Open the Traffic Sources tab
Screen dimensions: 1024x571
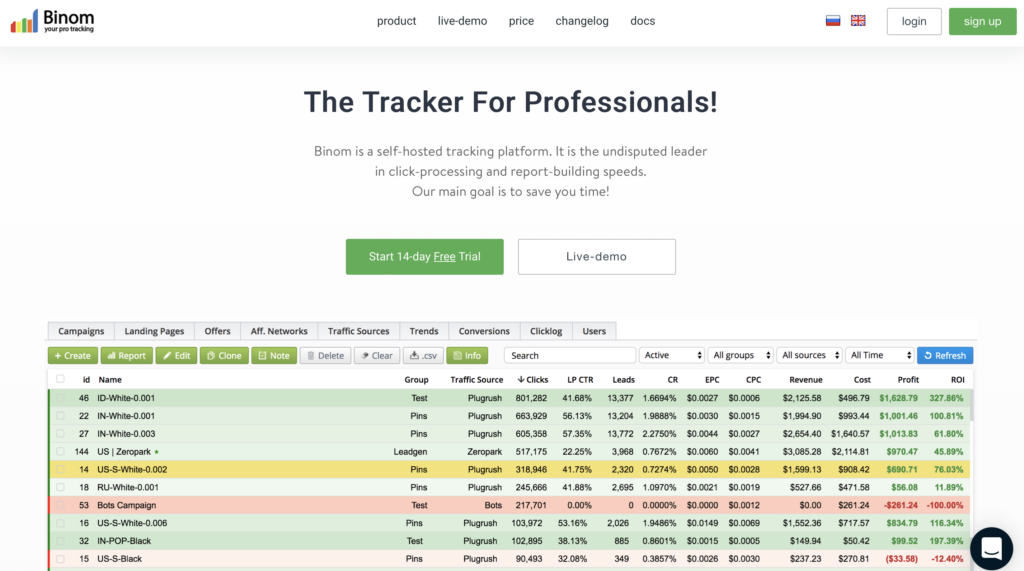358,331
